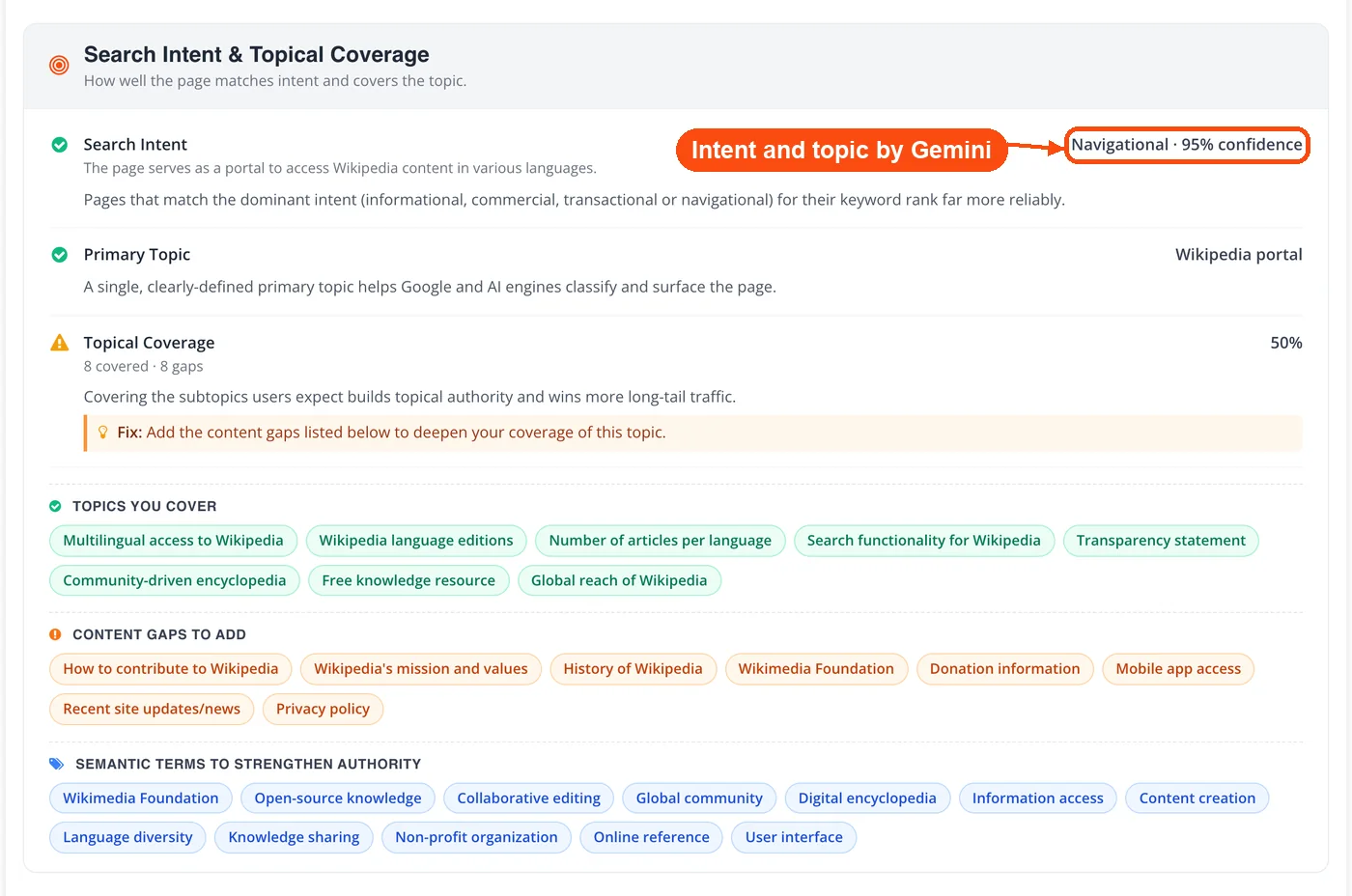Click the Online reference term chip
This screenshot has height=896, width=1352.
[x=652, y=837]
